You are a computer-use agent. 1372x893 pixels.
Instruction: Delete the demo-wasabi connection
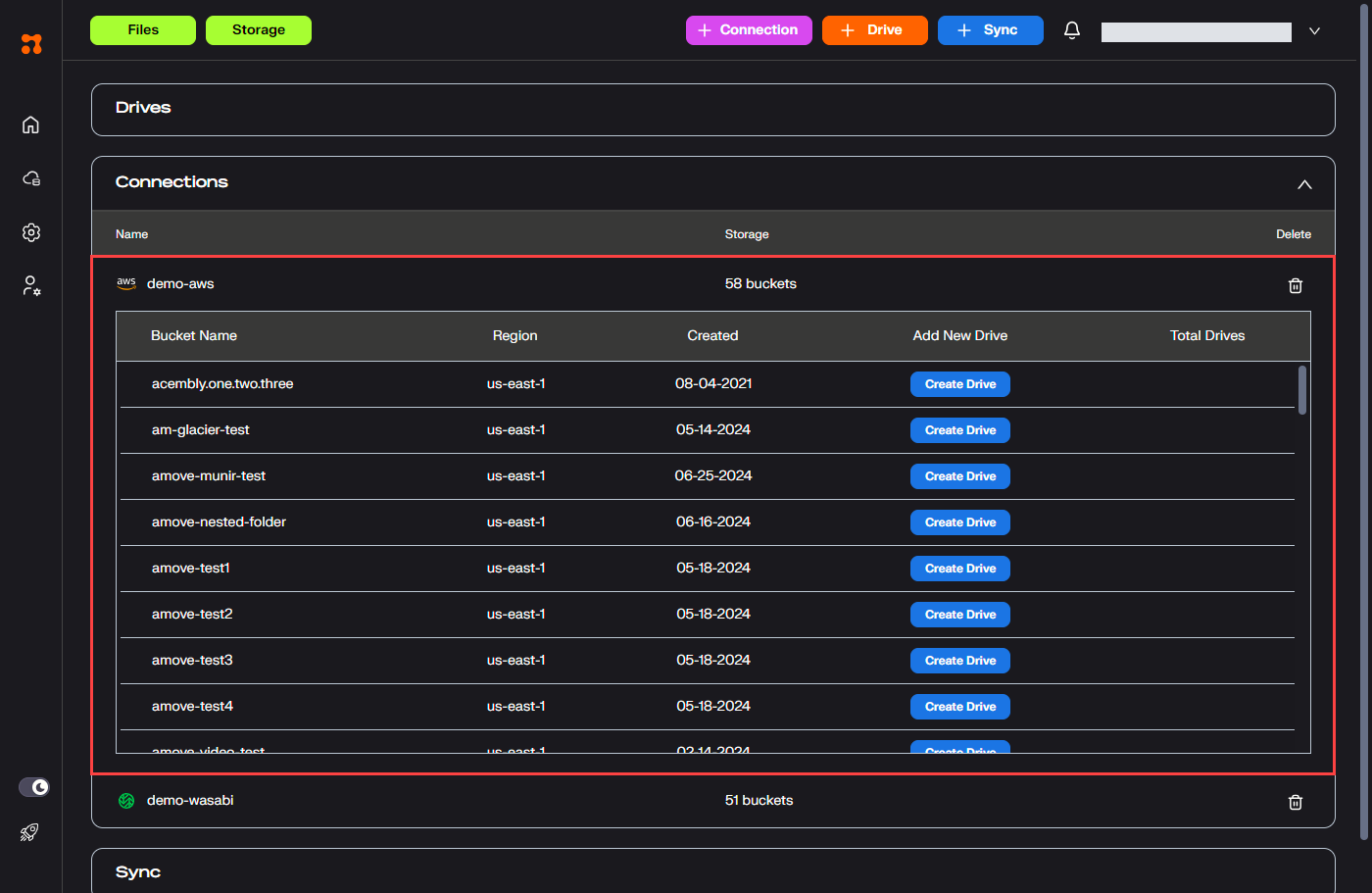click(x=1295, y=802)
